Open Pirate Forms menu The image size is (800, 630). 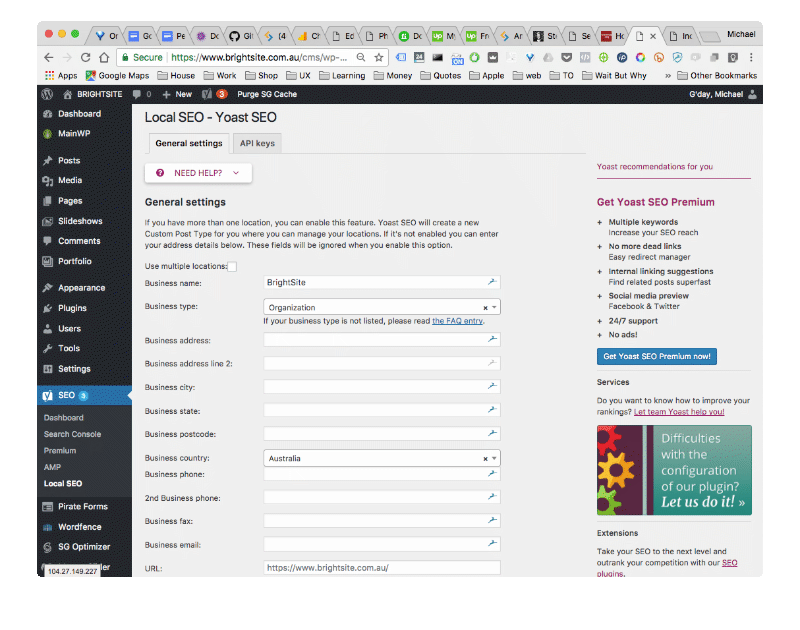click(84, 507)
